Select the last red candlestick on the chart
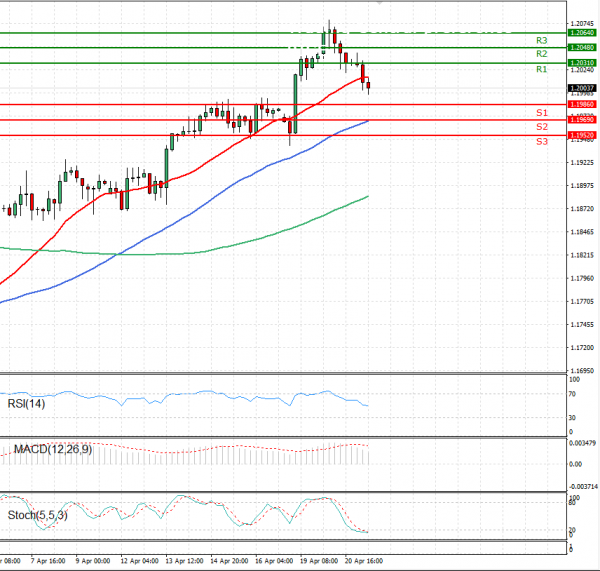600x571 pixels. (x=368, y=85)
